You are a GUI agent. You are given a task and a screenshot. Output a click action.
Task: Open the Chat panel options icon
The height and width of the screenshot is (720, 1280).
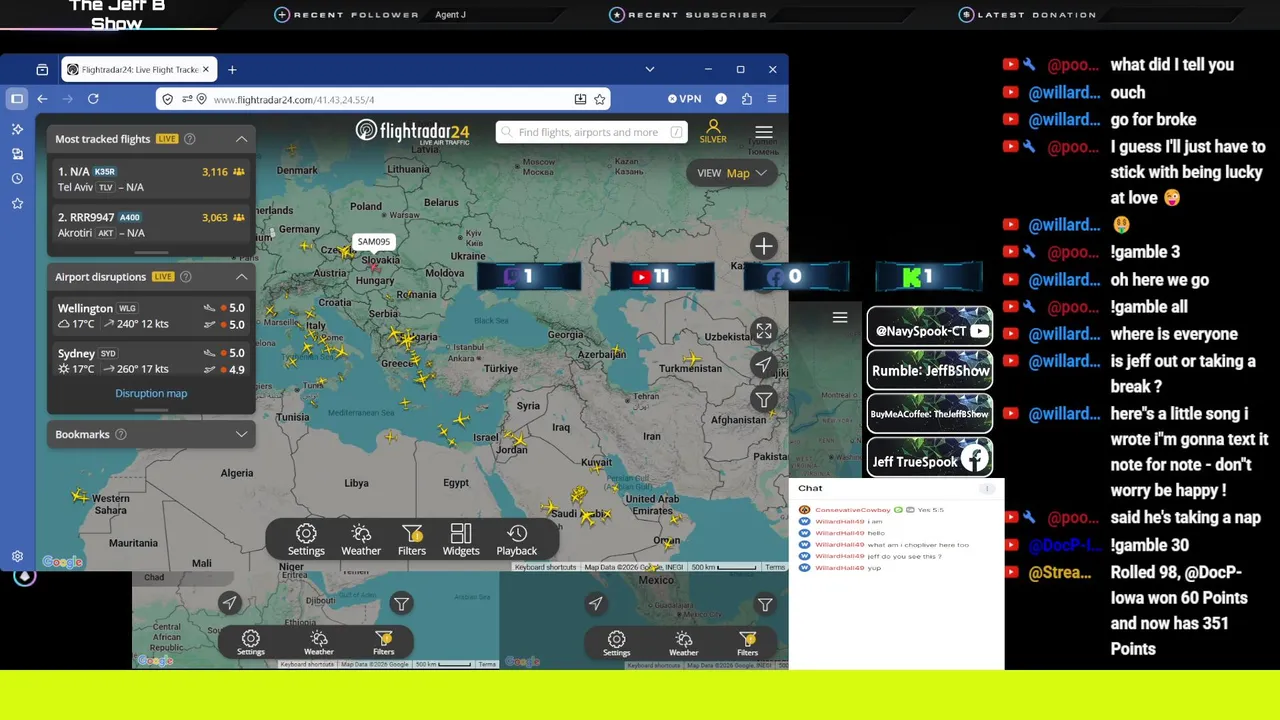(987, 489)
